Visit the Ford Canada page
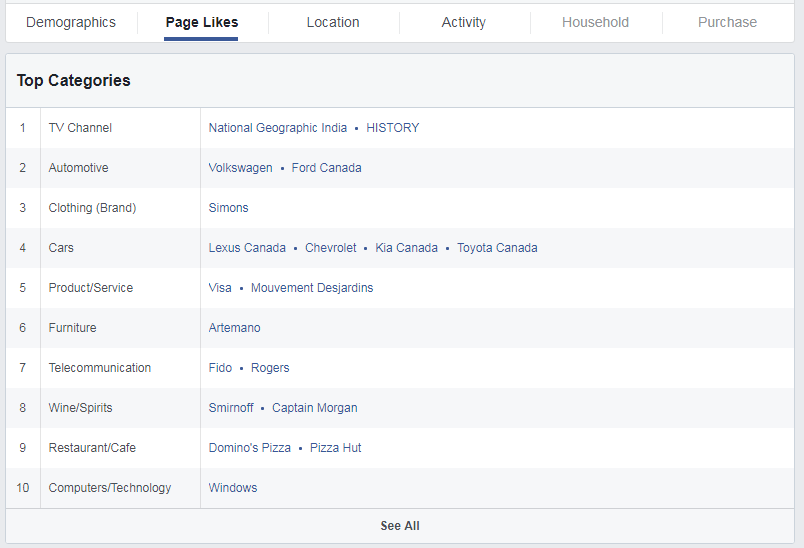The width and height of the screenshot is (804, 548). pyautogui.click(x=326, y=168)
